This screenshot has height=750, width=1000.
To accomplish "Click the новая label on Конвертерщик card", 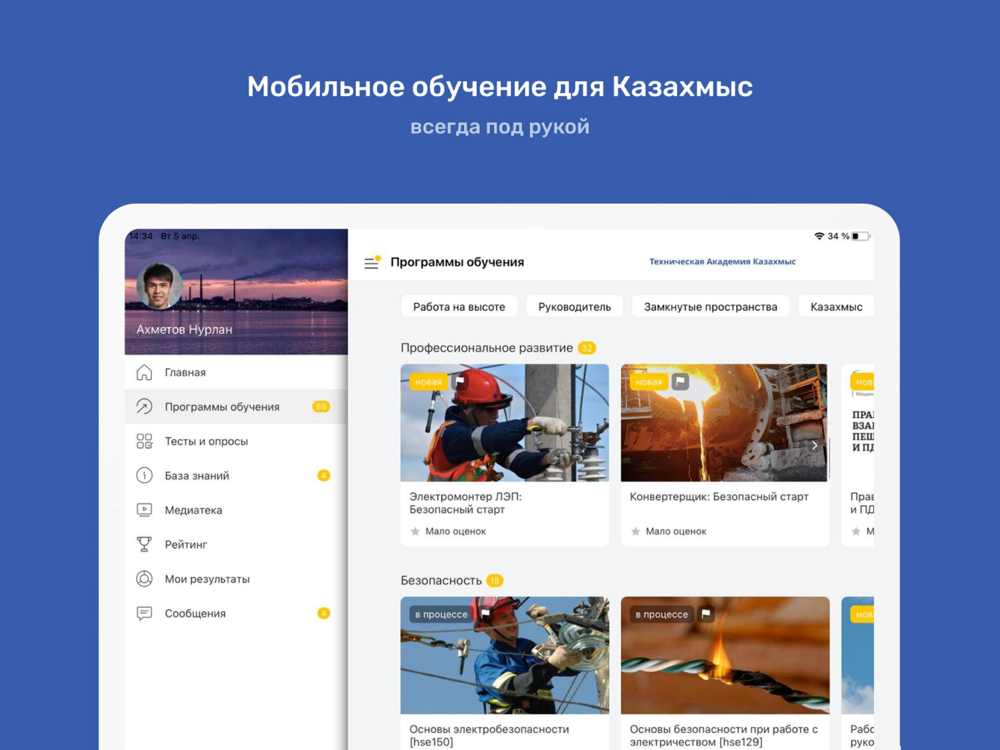I will coord(649,381).
